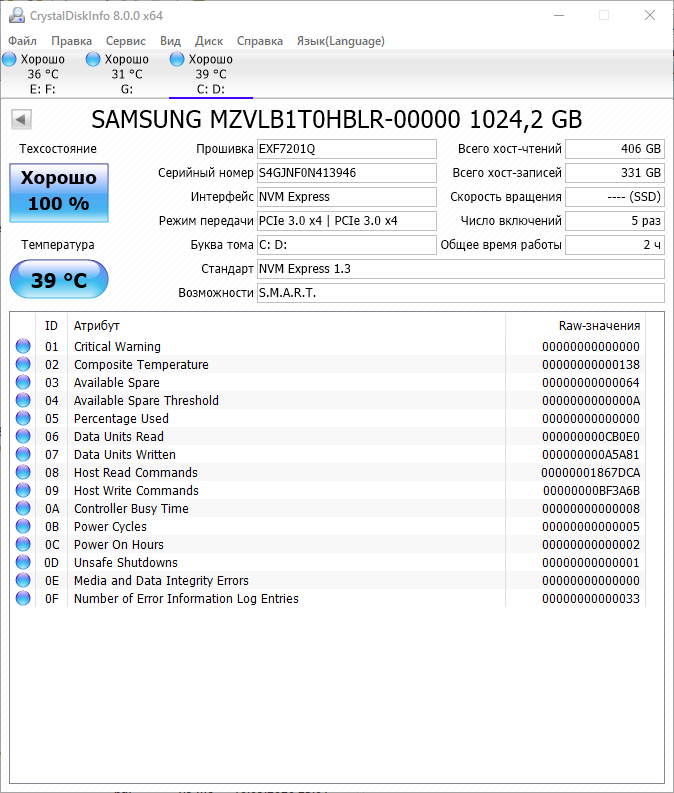Click the Возможности field S.M.A.R.T.
674x793 pixels.
pos(461,293)
